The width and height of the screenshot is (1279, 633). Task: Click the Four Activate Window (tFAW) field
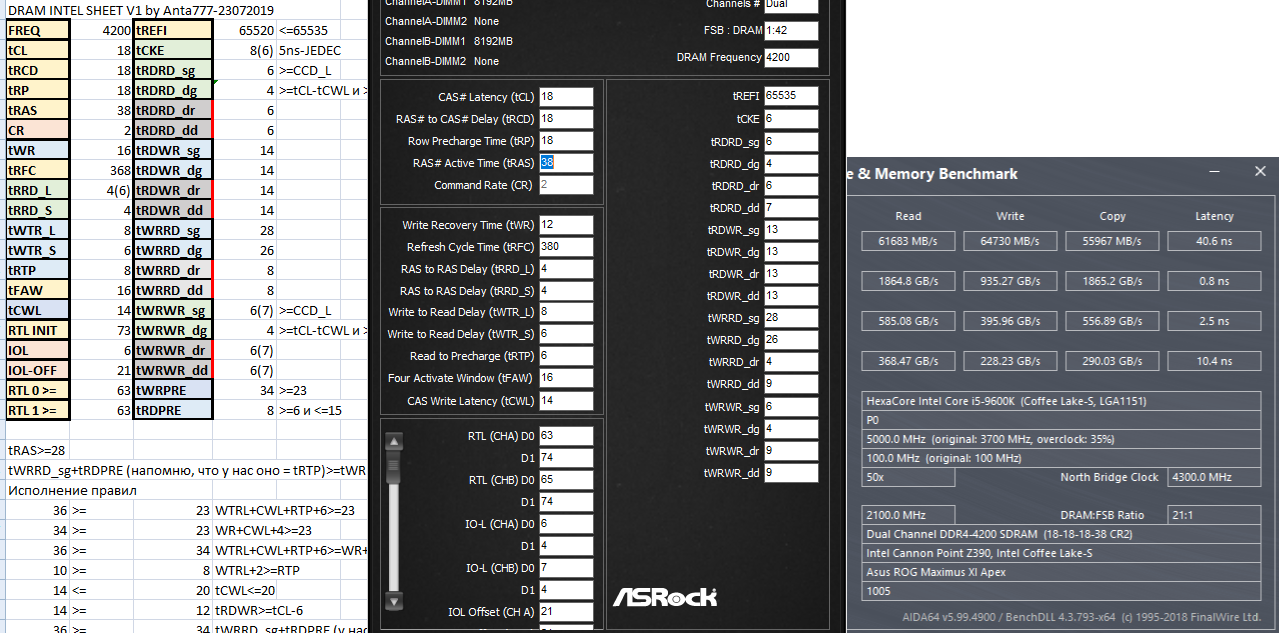pyautogui.click(x=566, y=378)
